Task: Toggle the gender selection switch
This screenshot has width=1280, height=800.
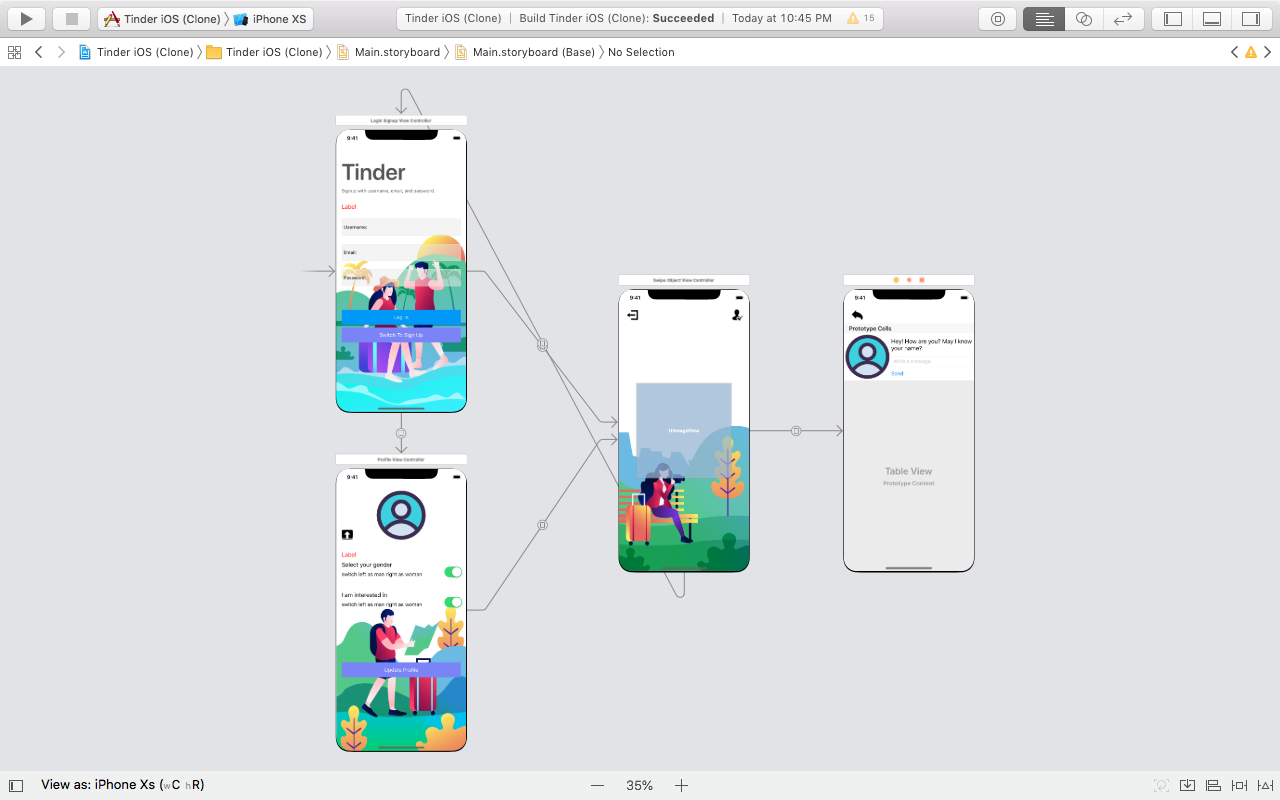Action: pyautogui.click(x=453, y=572)
